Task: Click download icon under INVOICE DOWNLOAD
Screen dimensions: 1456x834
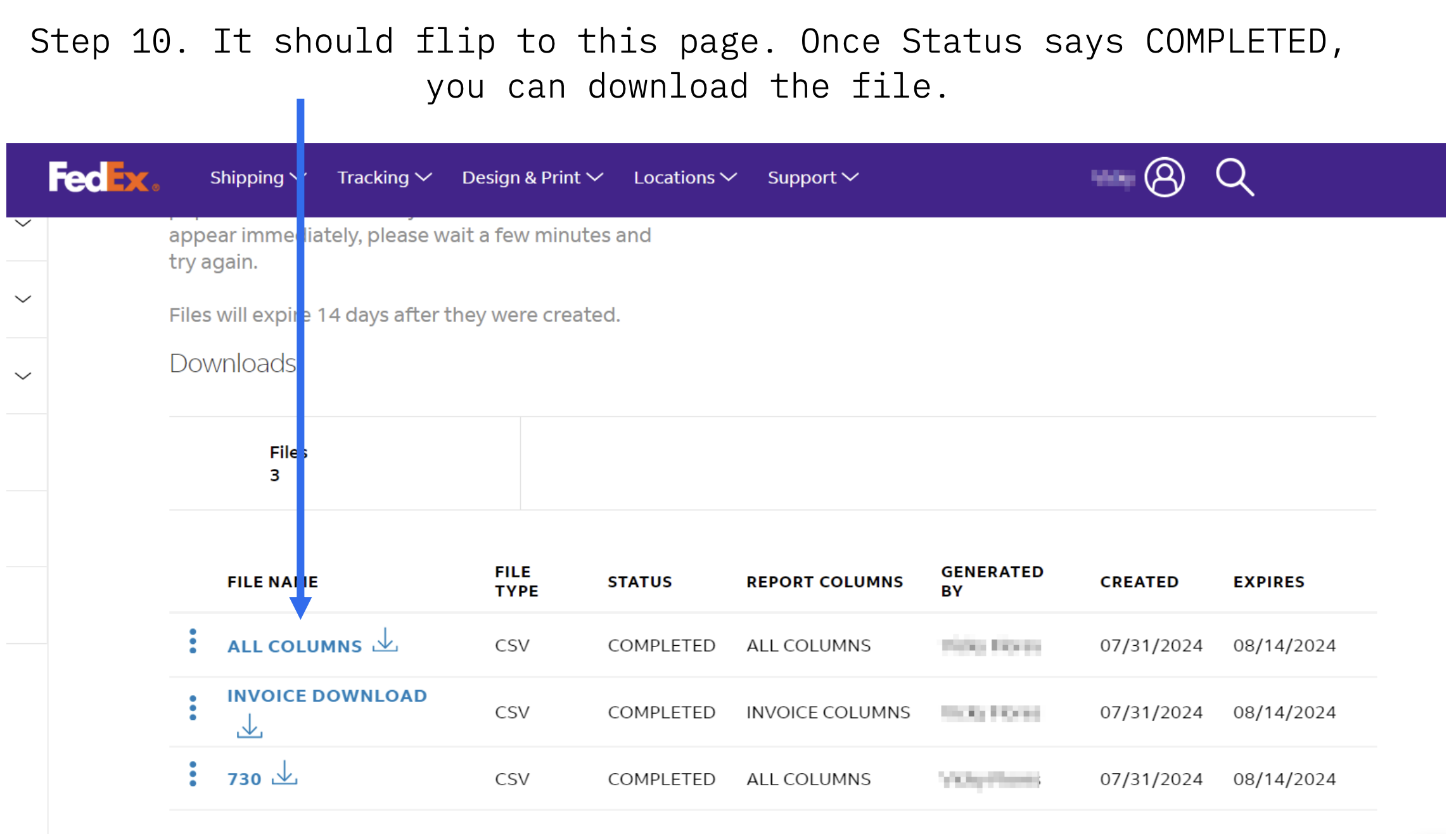Action: tap(250, 726)
